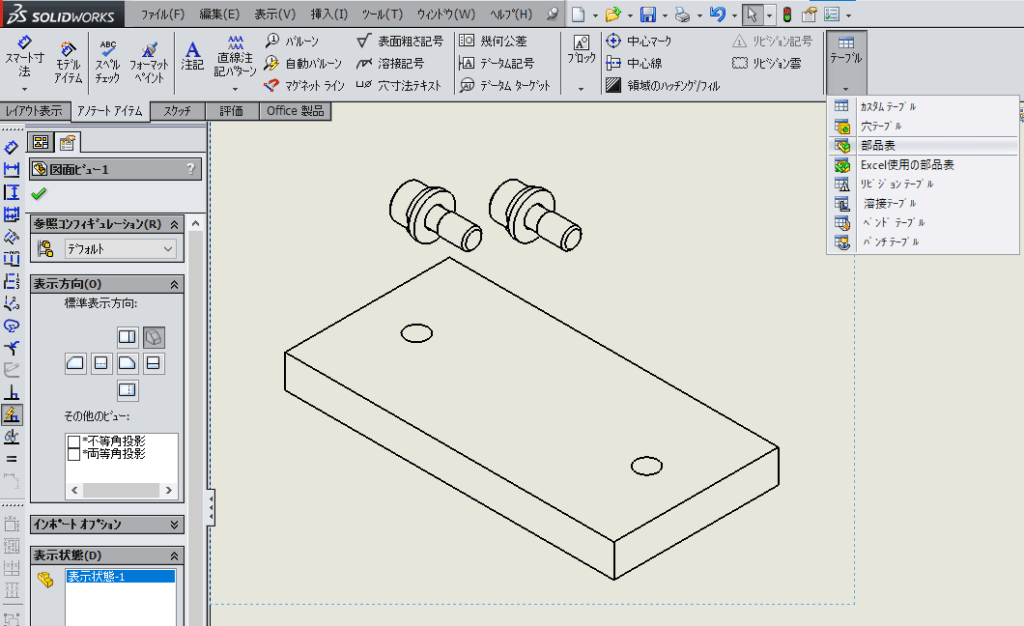Open the ツール(T) menu

pyautogui.click(x=381, y=15)
